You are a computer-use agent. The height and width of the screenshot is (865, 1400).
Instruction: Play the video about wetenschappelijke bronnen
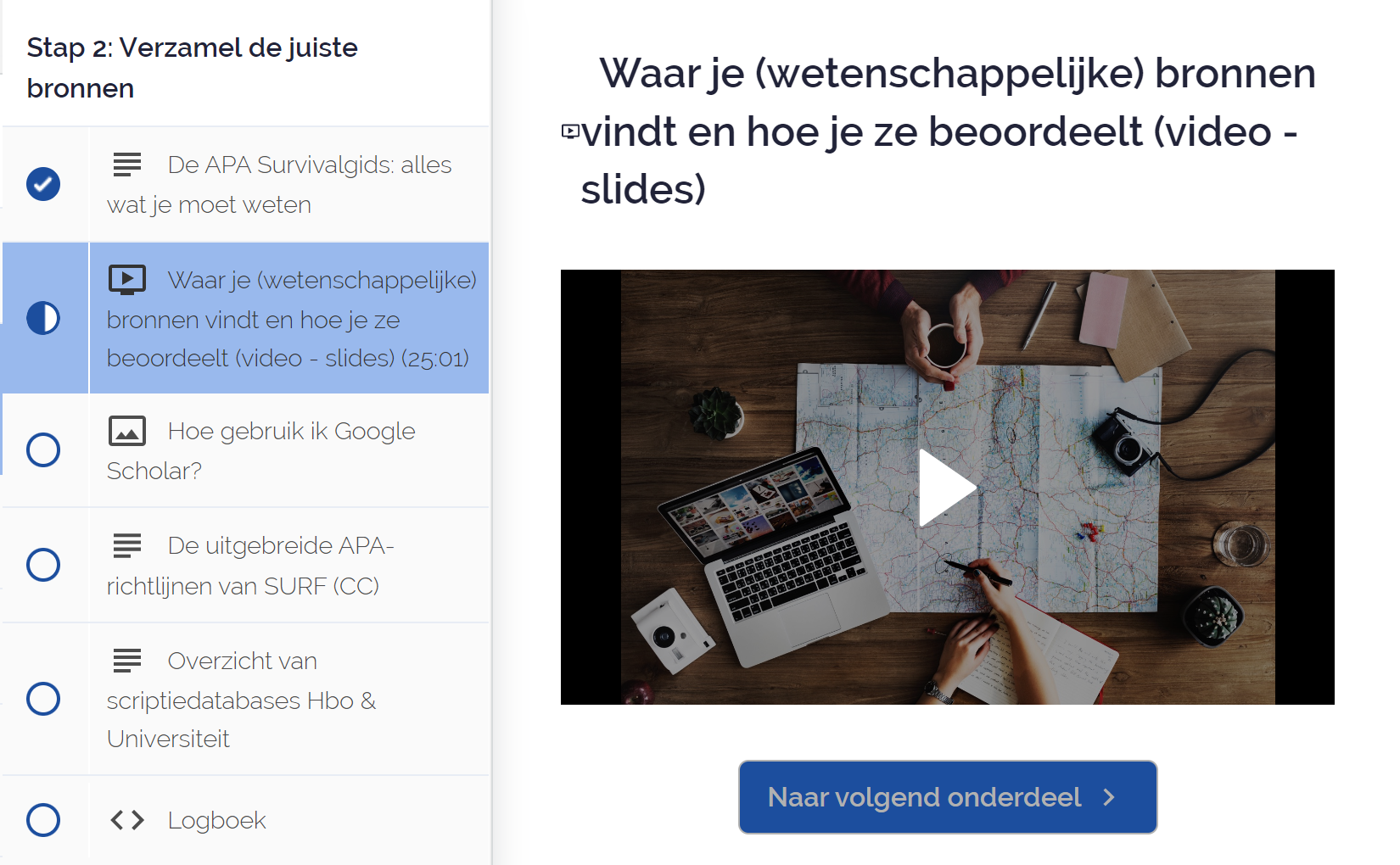pos(947,488)
